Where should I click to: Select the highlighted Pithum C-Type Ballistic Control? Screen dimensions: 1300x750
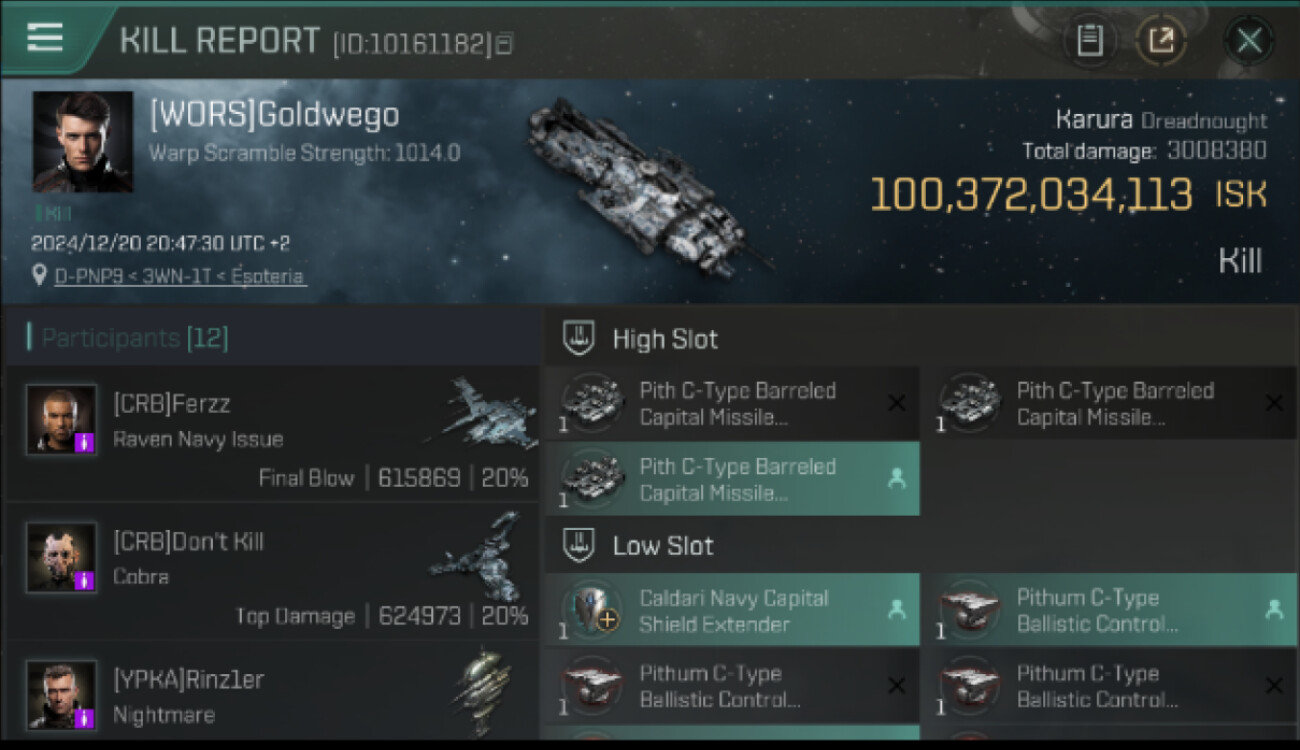click(x=1108, y=610)
